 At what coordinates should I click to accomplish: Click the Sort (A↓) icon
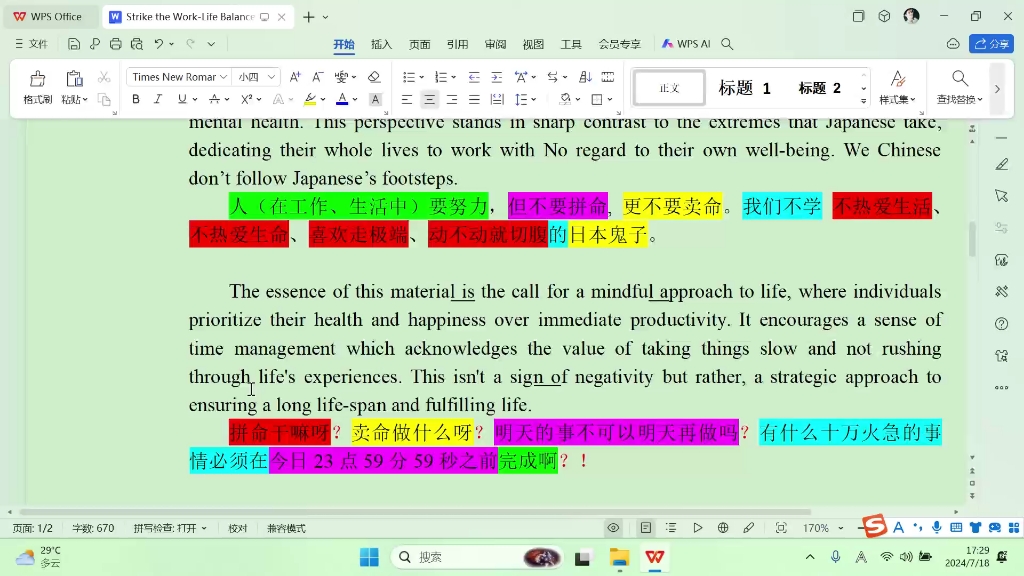[585, 77]
